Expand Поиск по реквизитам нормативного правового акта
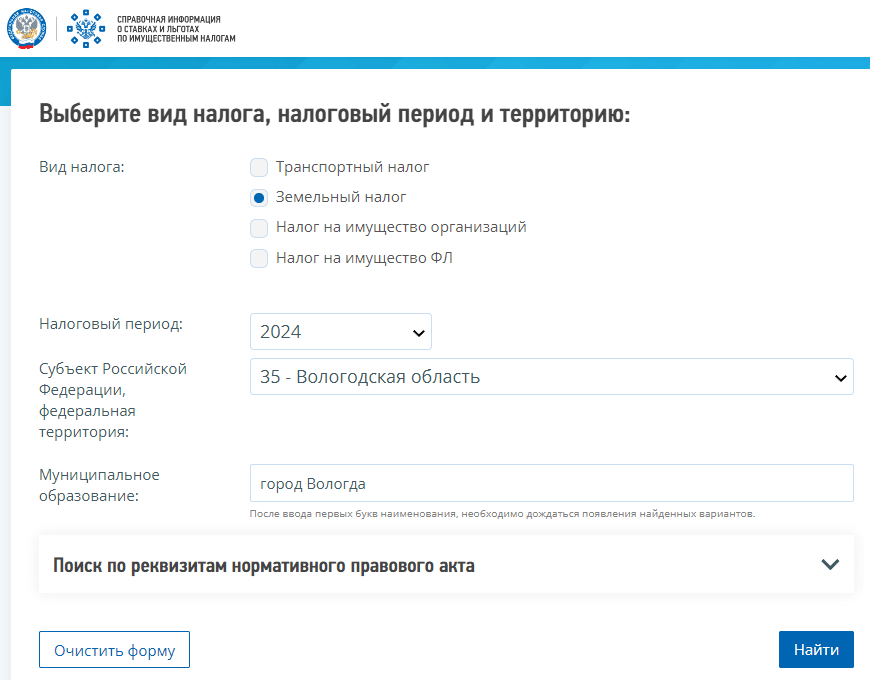The image size is (870, 680). click(x=446, y=565)
